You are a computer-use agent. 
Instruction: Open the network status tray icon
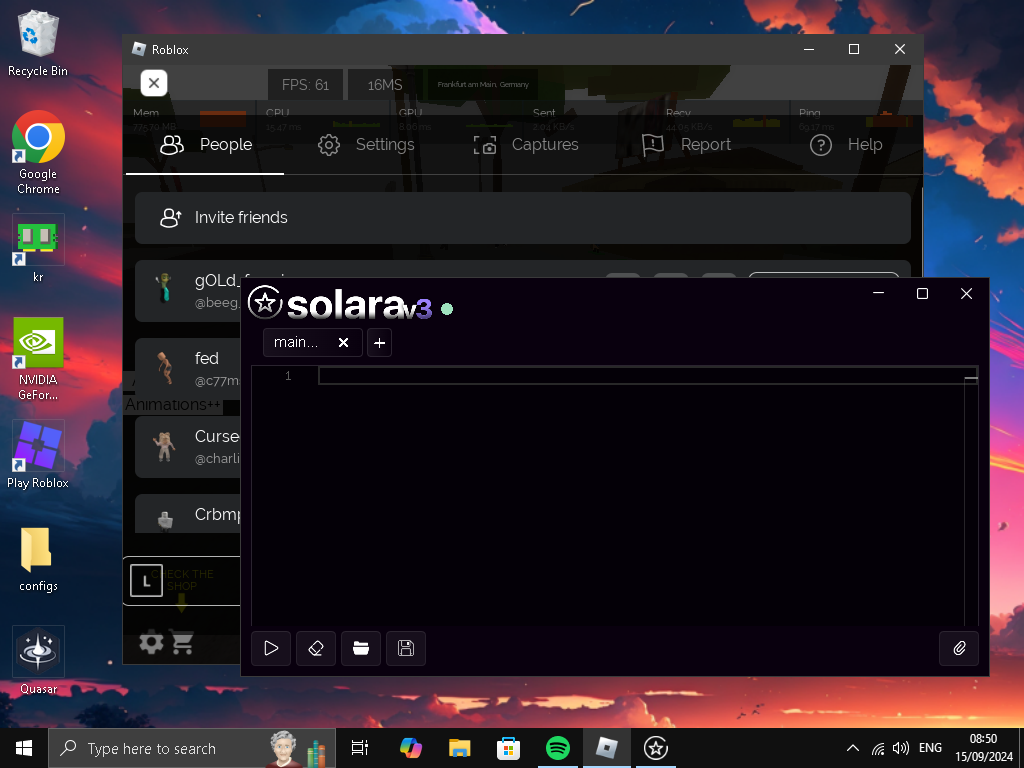click(x=878, y=748)
